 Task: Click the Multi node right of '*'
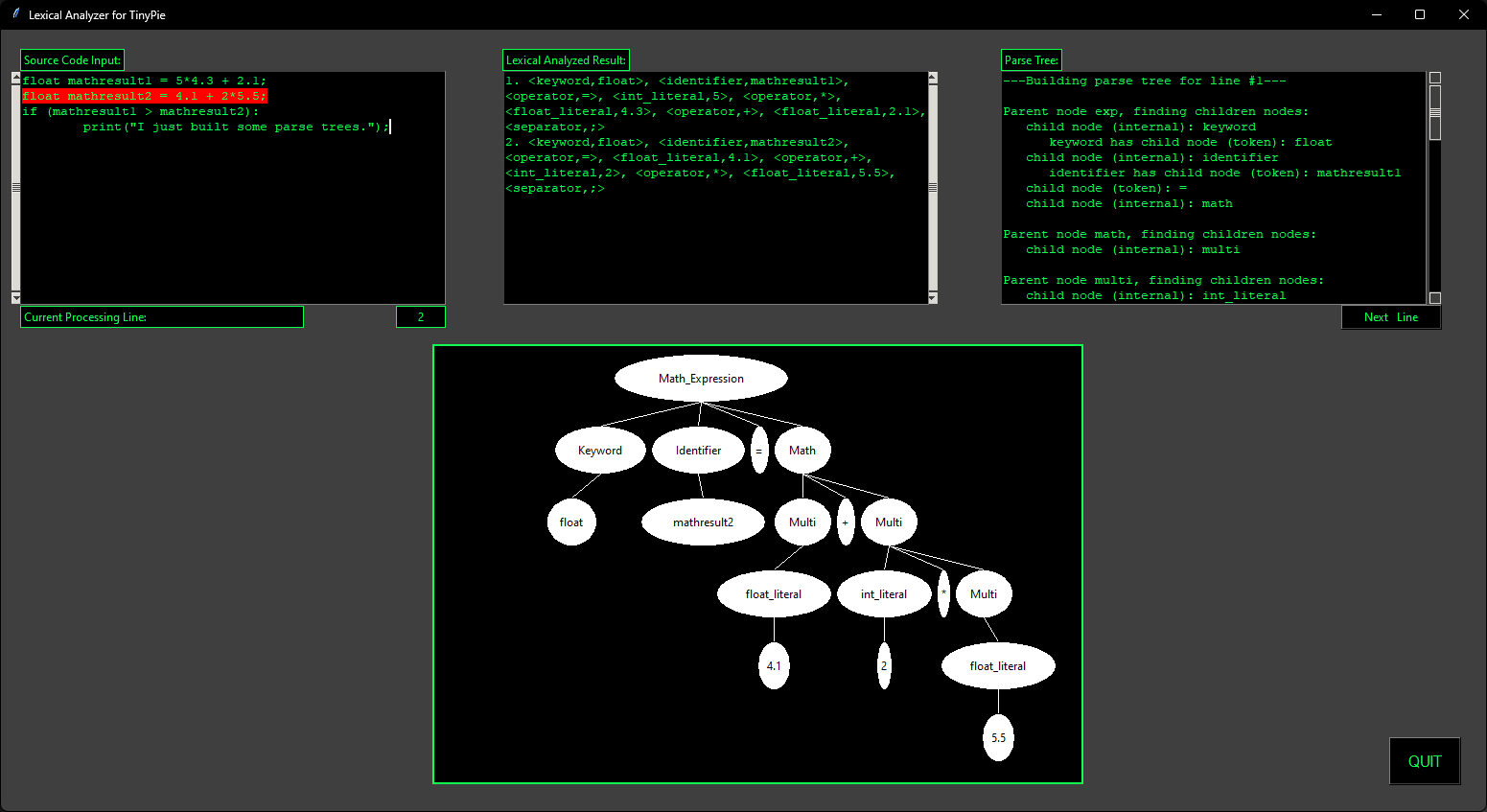pyautogui.click(x=984, y=594)
